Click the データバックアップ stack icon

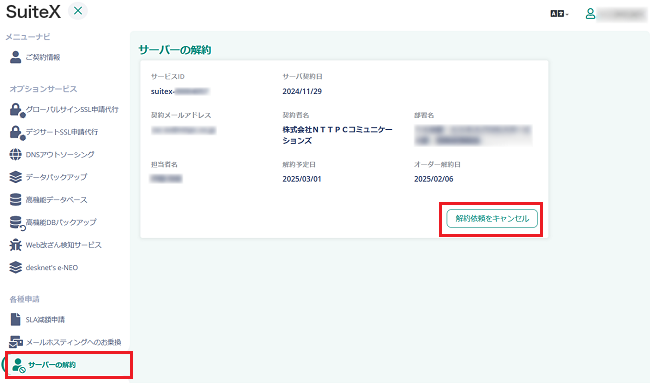pos(15,177)
